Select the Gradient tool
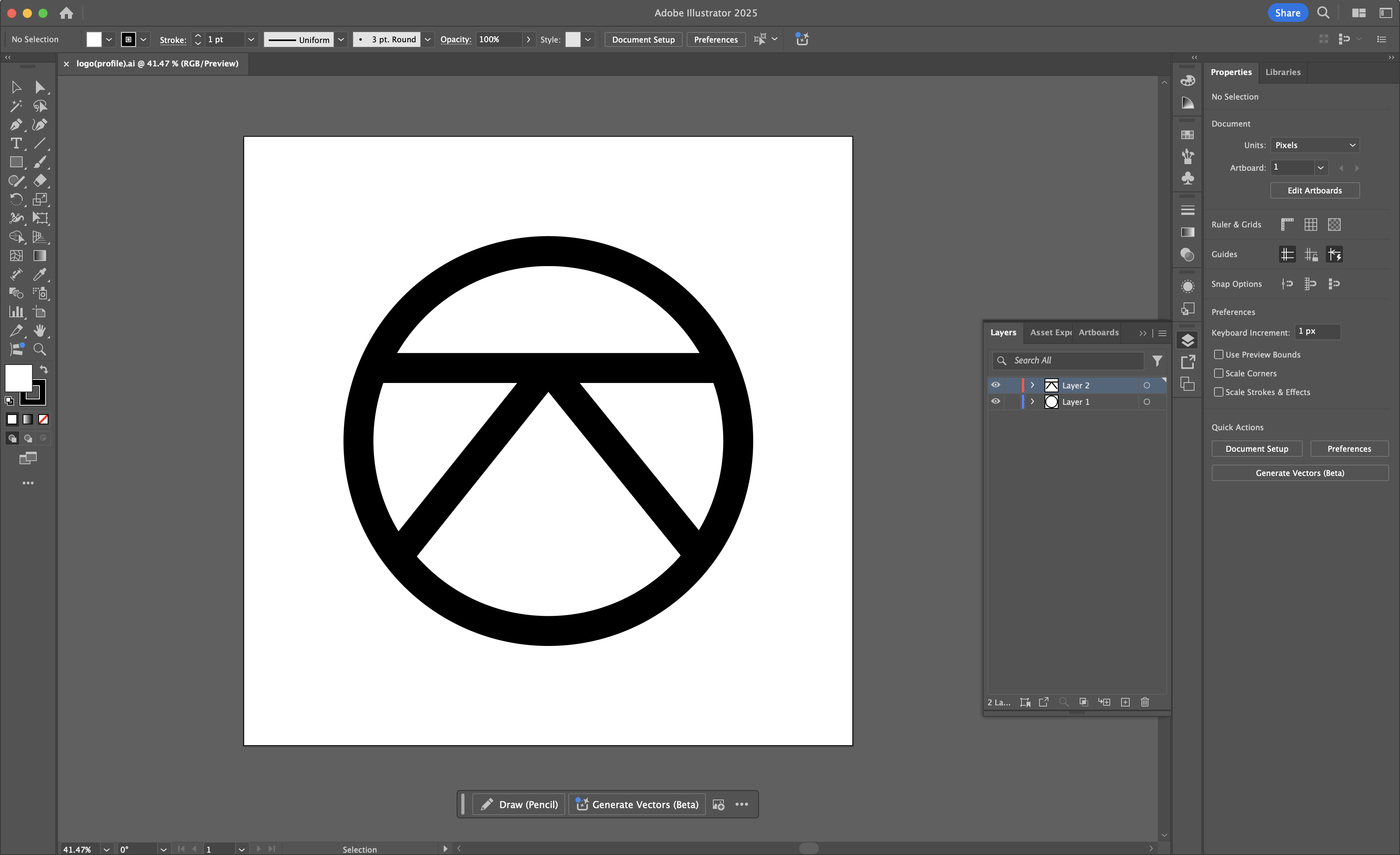This screenshot has width=1400, height=855. pos(40,256)
